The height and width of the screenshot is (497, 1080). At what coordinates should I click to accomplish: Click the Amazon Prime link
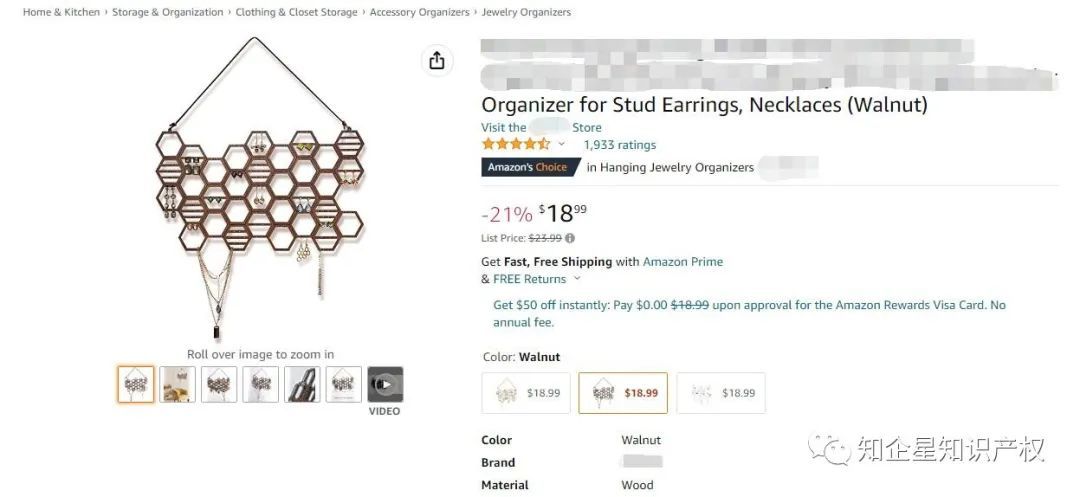[682, 262]
